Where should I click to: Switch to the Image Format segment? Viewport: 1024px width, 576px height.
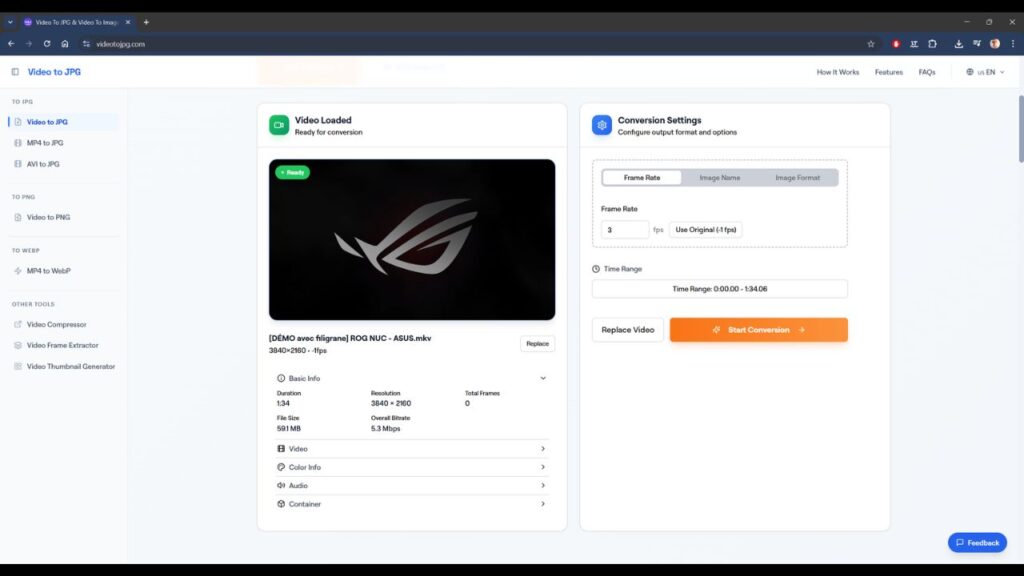coord(797,177)
